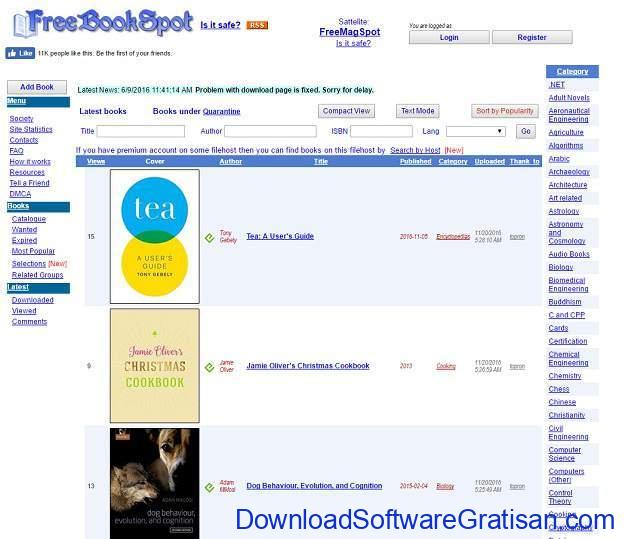Open DMCA menu item
This screenshot has height=539, width=625.
coord(20,194)
